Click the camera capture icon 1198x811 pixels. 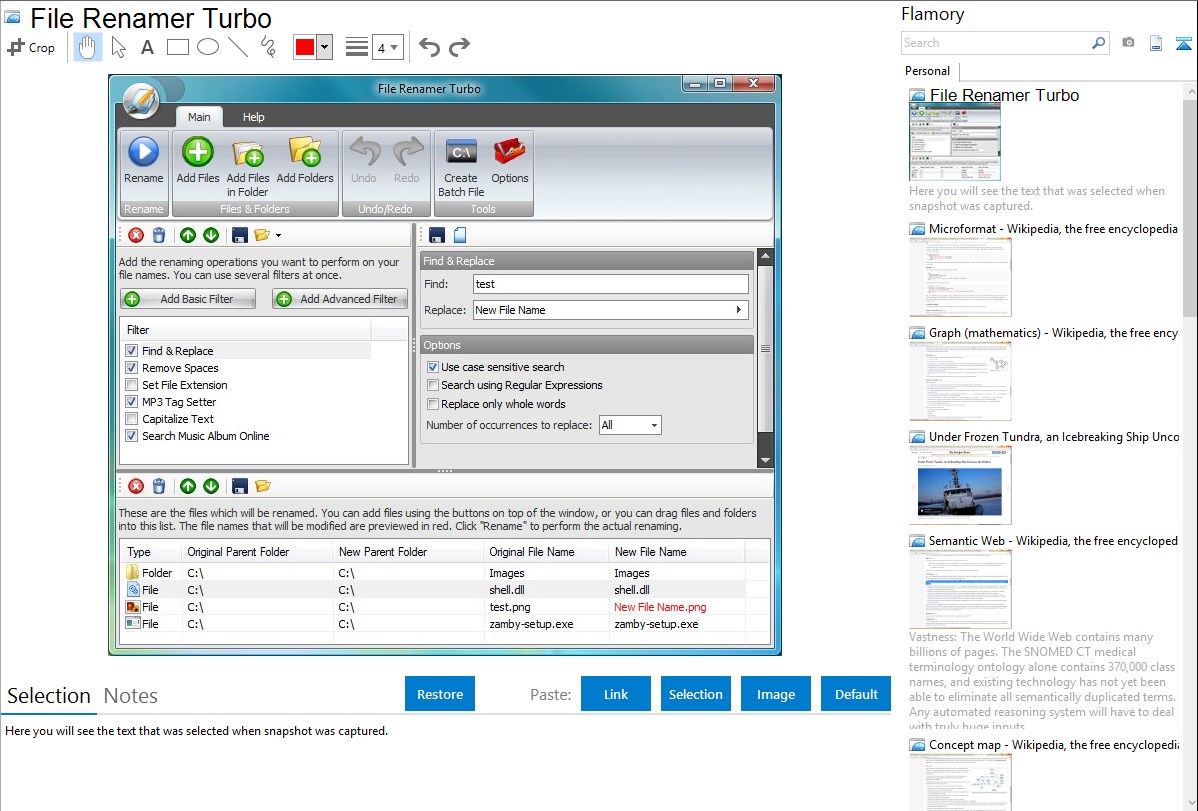point(1128,43)
